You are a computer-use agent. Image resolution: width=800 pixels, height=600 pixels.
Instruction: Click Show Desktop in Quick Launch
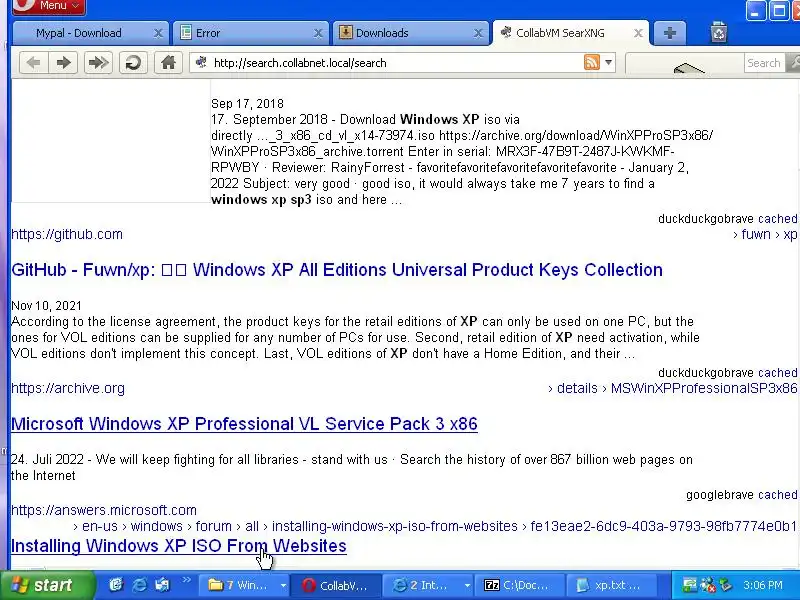[x=162, y=585]
